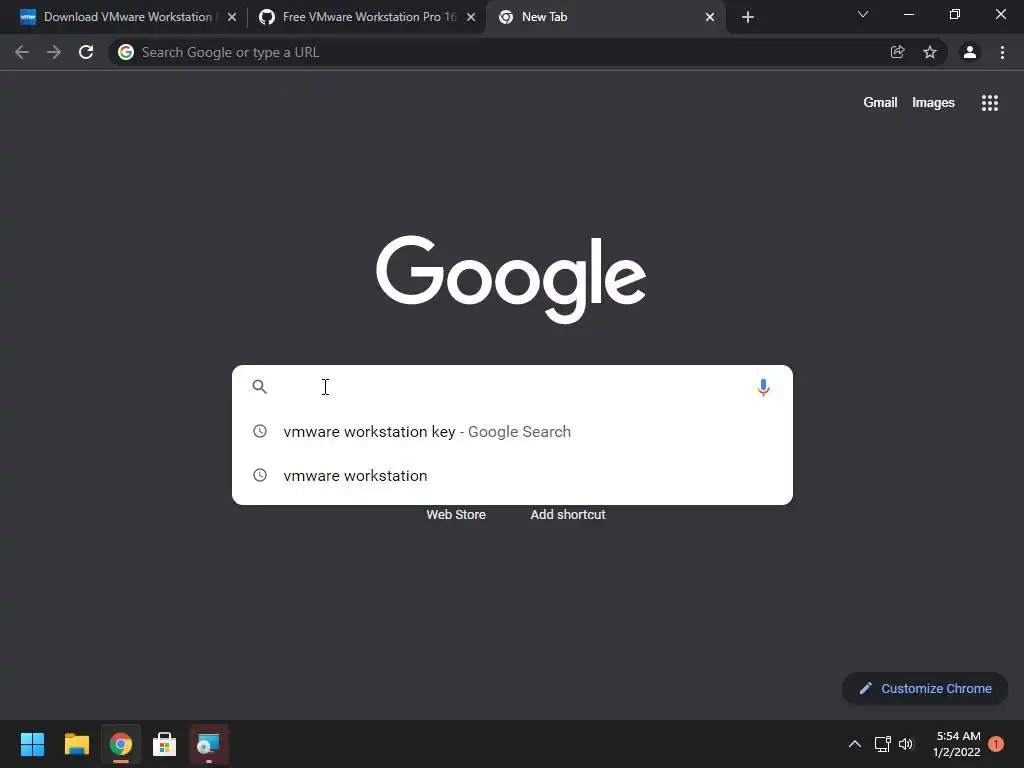Click Chrome icon in taskbar
Viewport: 1024px width, 768px height.
coord(120,744)
